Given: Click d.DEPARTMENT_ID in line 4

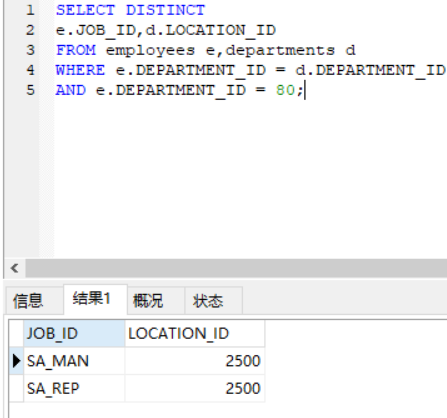Looking at the screenshot, I should pos(371,71).
